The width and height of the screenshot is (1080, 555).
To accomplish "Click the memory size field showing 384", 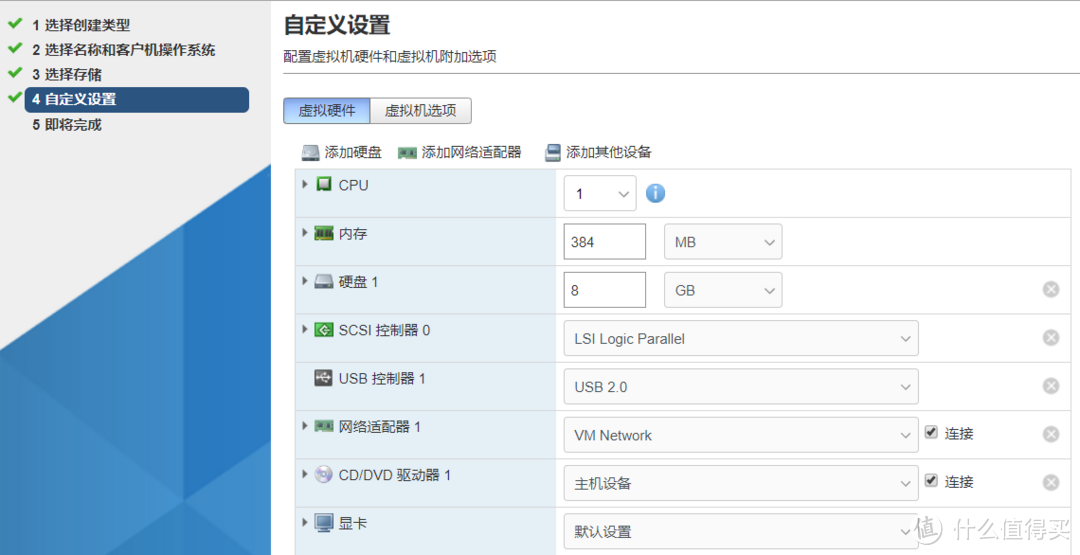I will pos(605,242).
